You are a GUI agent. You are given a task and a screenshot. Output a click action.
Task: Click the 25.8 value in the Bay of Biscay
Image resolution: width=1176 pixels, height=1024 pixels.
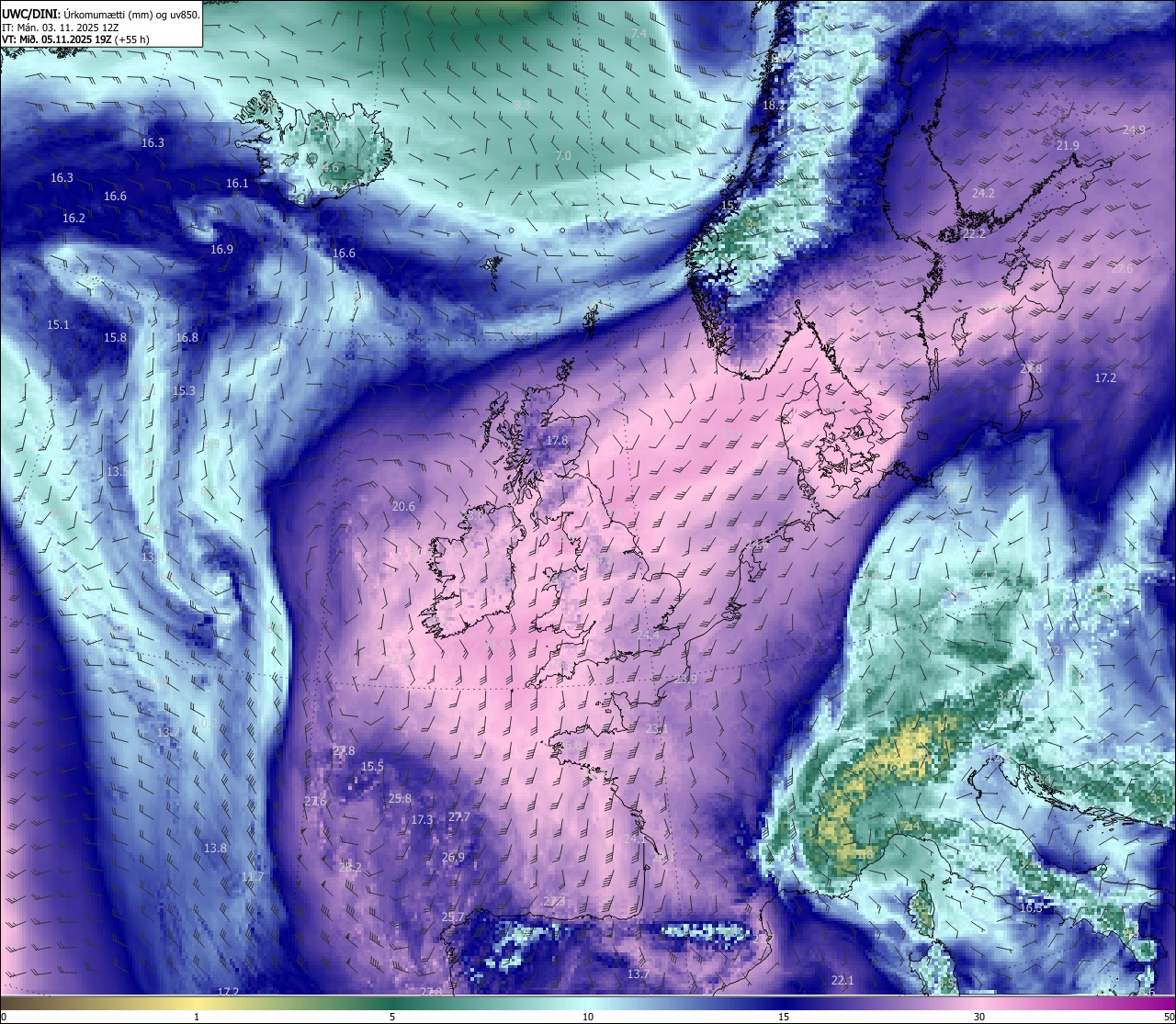coord(400,798)
